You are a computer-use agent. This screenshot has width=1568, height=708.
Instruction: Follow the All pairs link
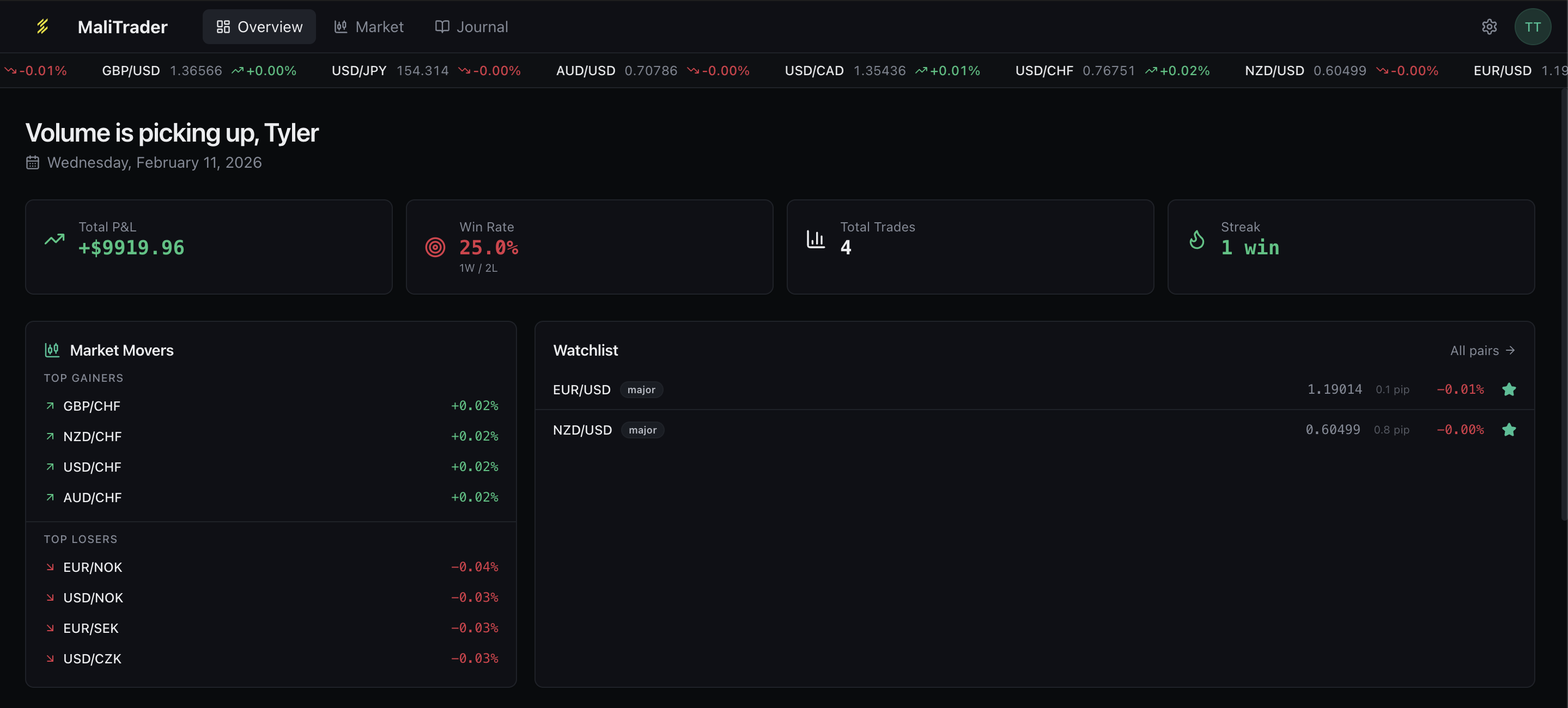[x=1481, y=350]
